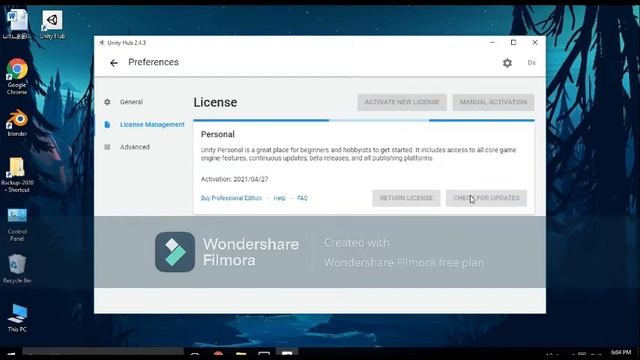
Task: Select the General preferences tab
Action: pyautogui.click(x=131, y=102)
